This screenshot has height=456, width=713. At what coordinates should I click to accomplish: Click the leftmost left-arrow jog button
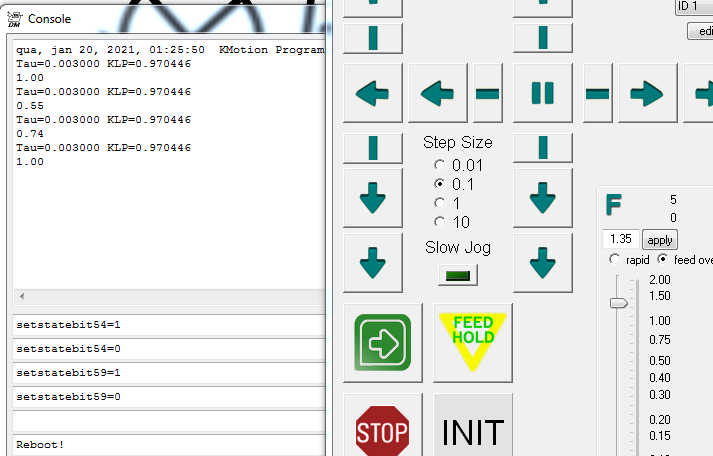(x=372, y=94)
